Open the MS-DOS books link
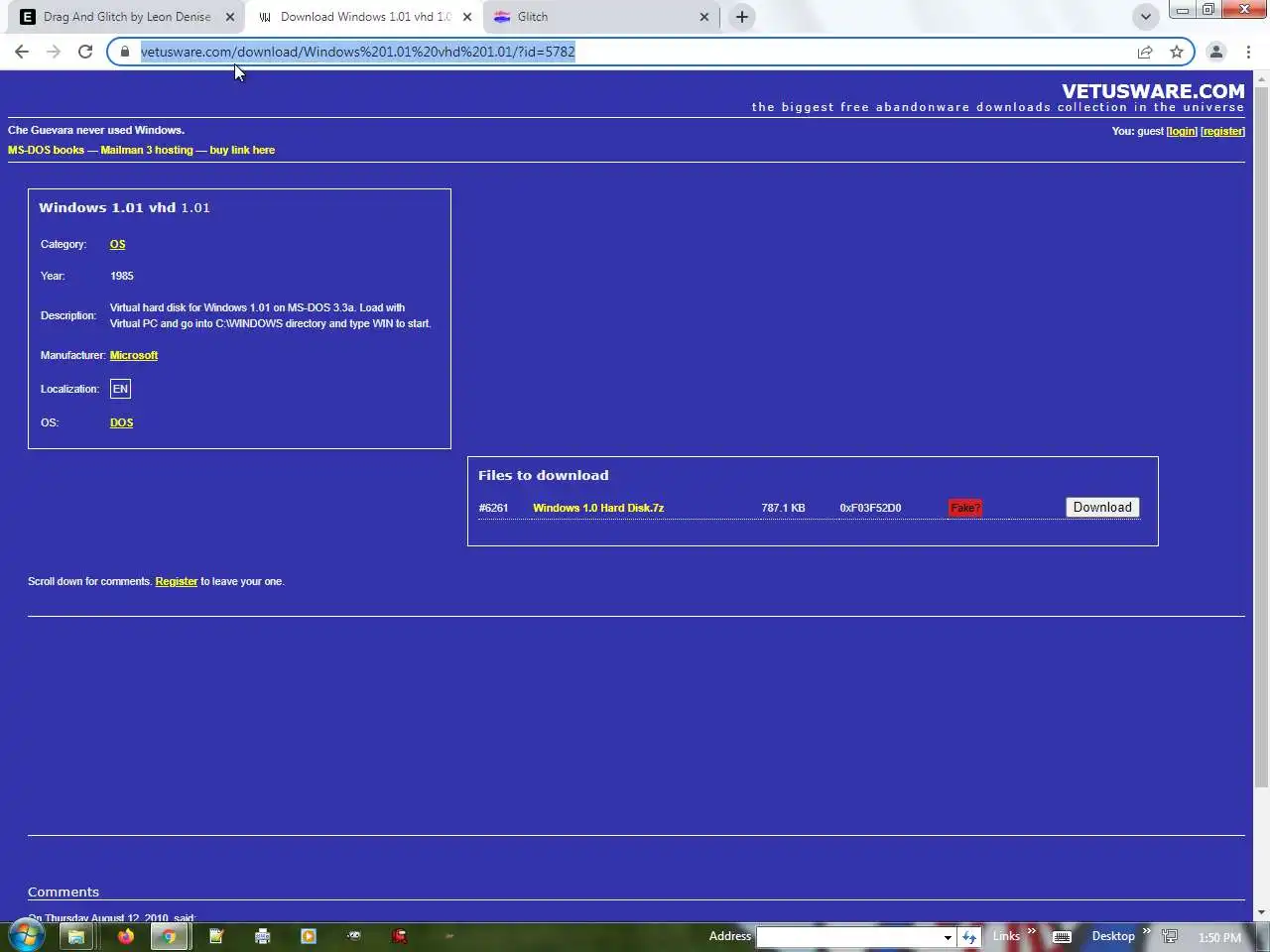This screenshot has width=1270, height=952. tap(46, 150)
